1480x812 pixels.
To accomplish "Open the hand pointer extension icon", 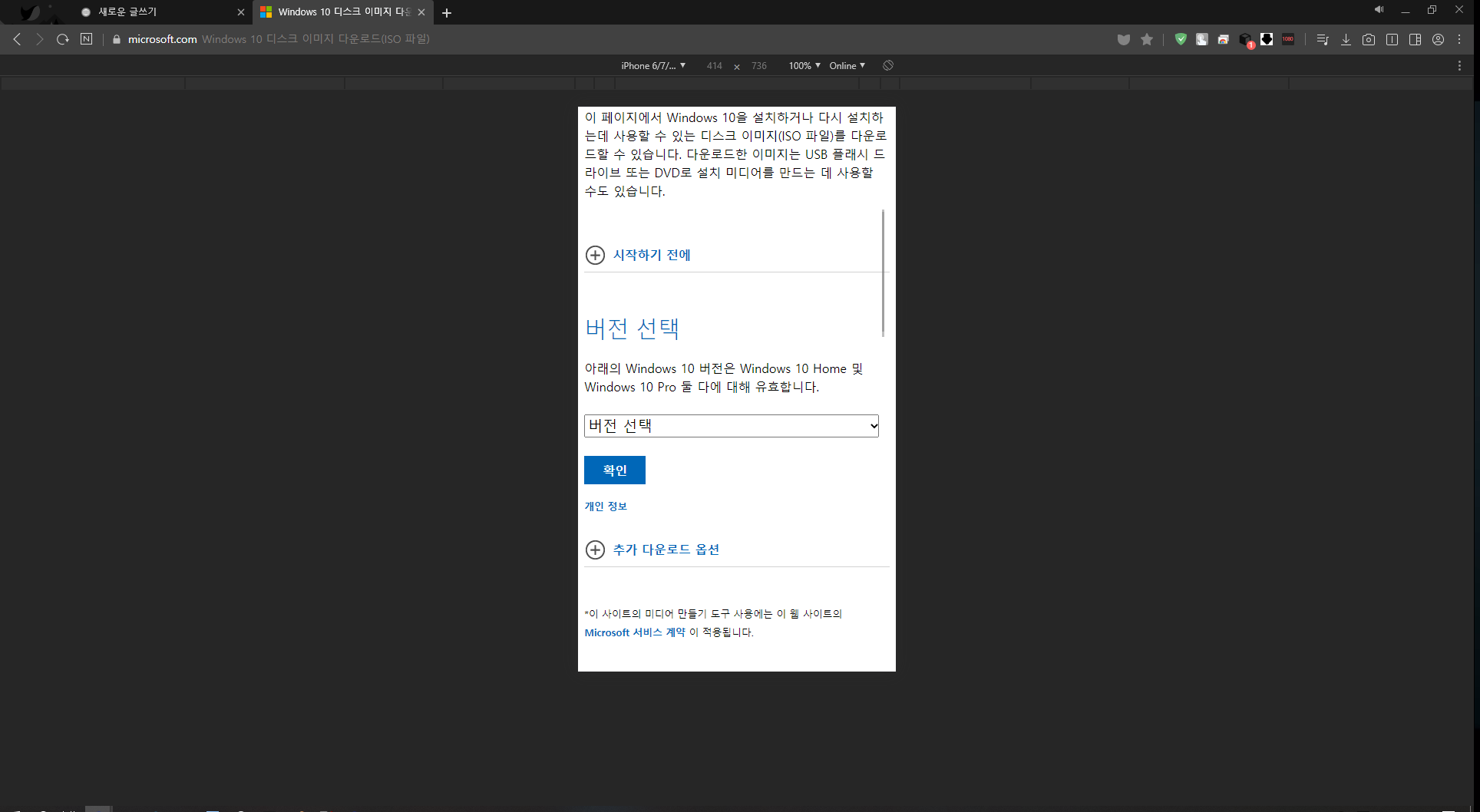I will click(1202, 40).
